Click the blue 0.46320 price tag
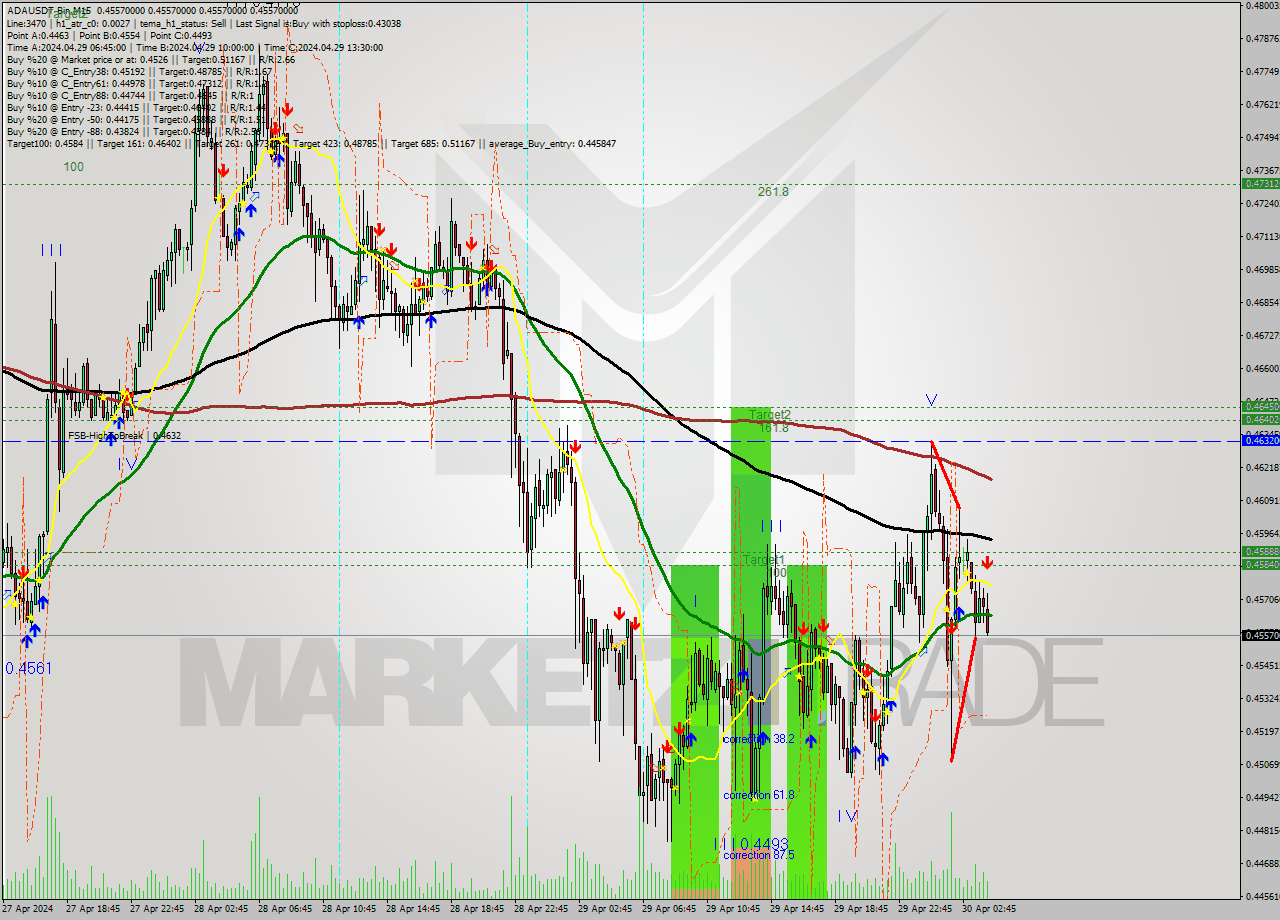 [x=1260, y=440]
